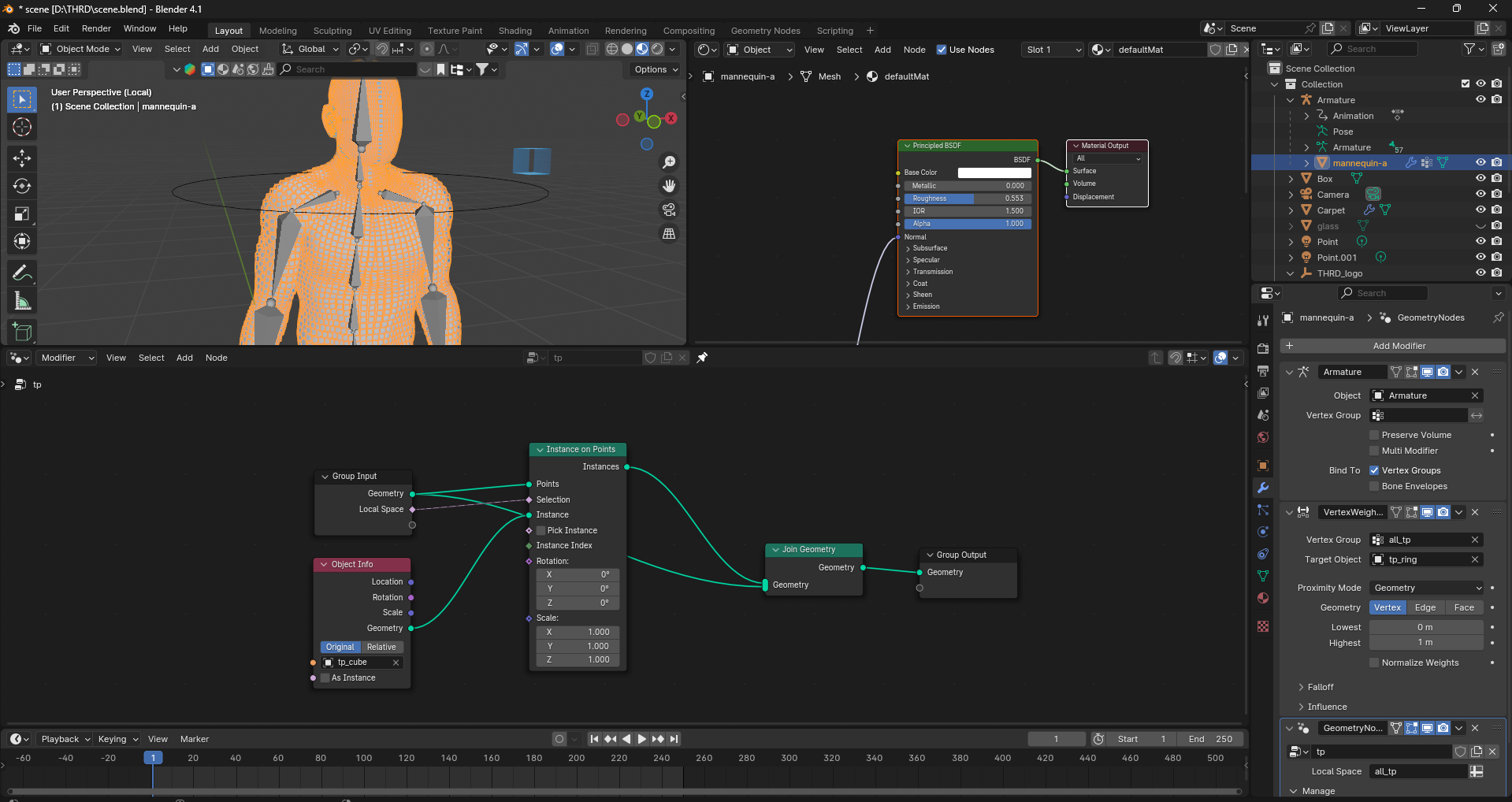Switch to Shading workspace tab
Image resolution: width=1512 pixels, height=802 pixels.
(515, 31)
